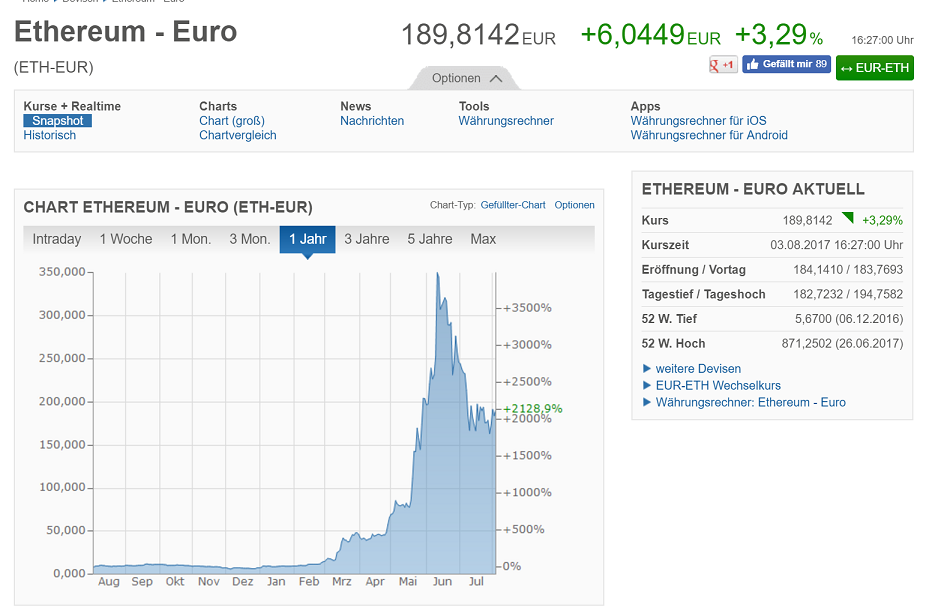
Task: Switch chart to 1 Woche tab
Action: click(x=126, y=239)
